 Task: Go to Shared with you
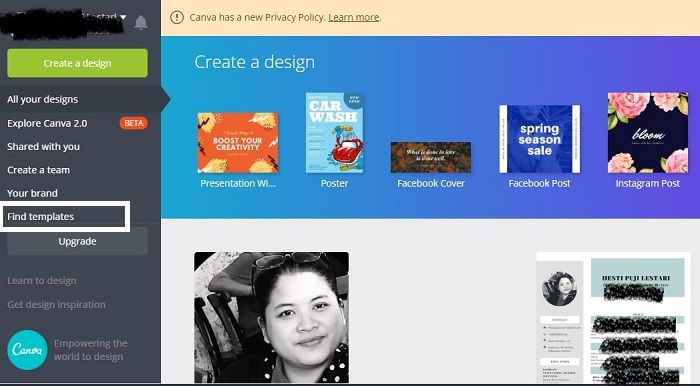pyautogui.click(x=43, y=146)
